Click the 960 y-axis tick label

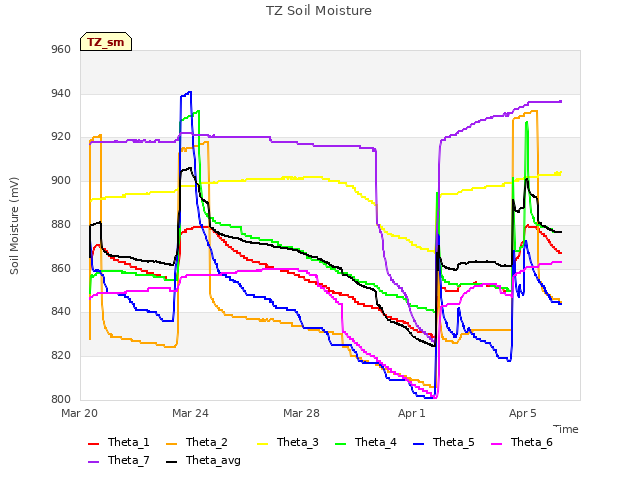click(61, 50)
